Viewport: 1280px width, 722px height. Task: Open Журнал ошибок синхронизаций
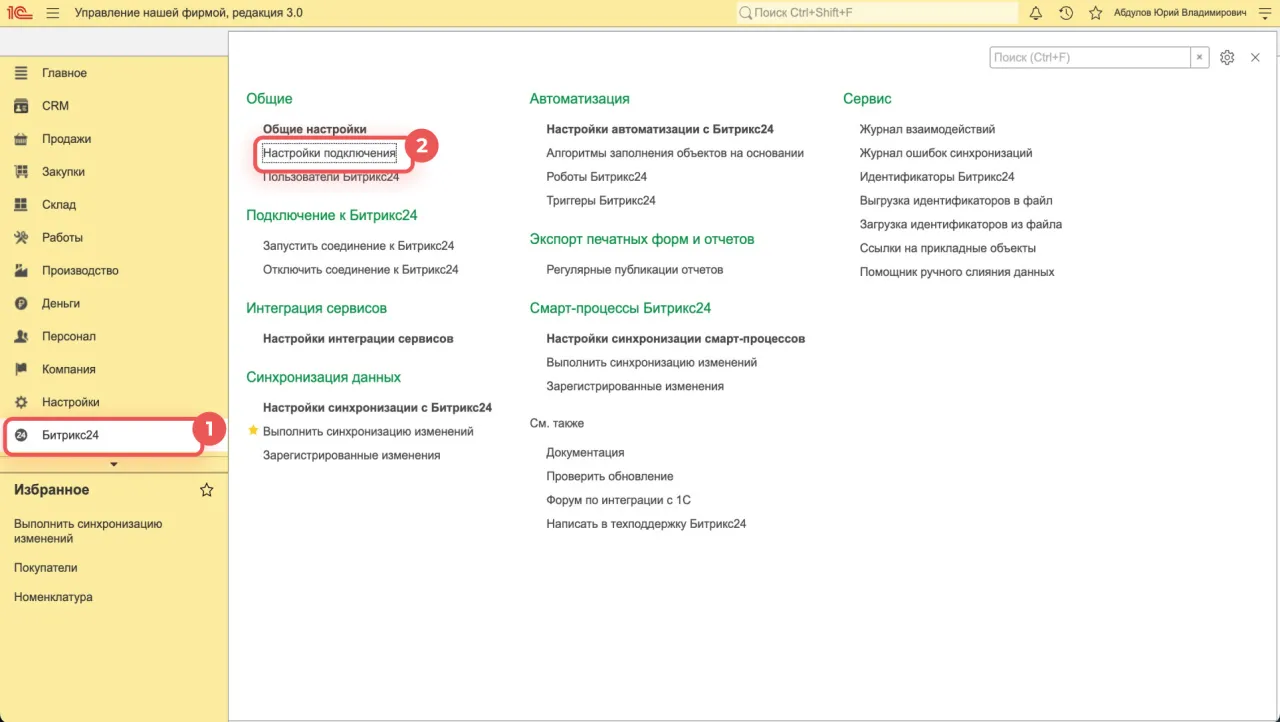pos(946,153)
